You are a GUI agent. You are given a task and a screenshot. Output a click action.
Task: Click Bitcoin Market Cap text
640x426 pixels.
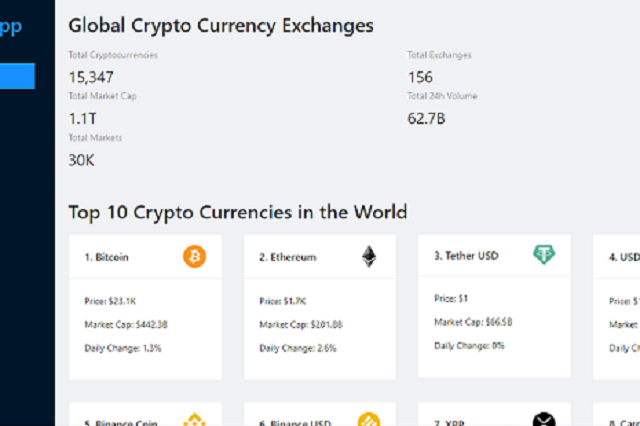[x=126, y=324]
